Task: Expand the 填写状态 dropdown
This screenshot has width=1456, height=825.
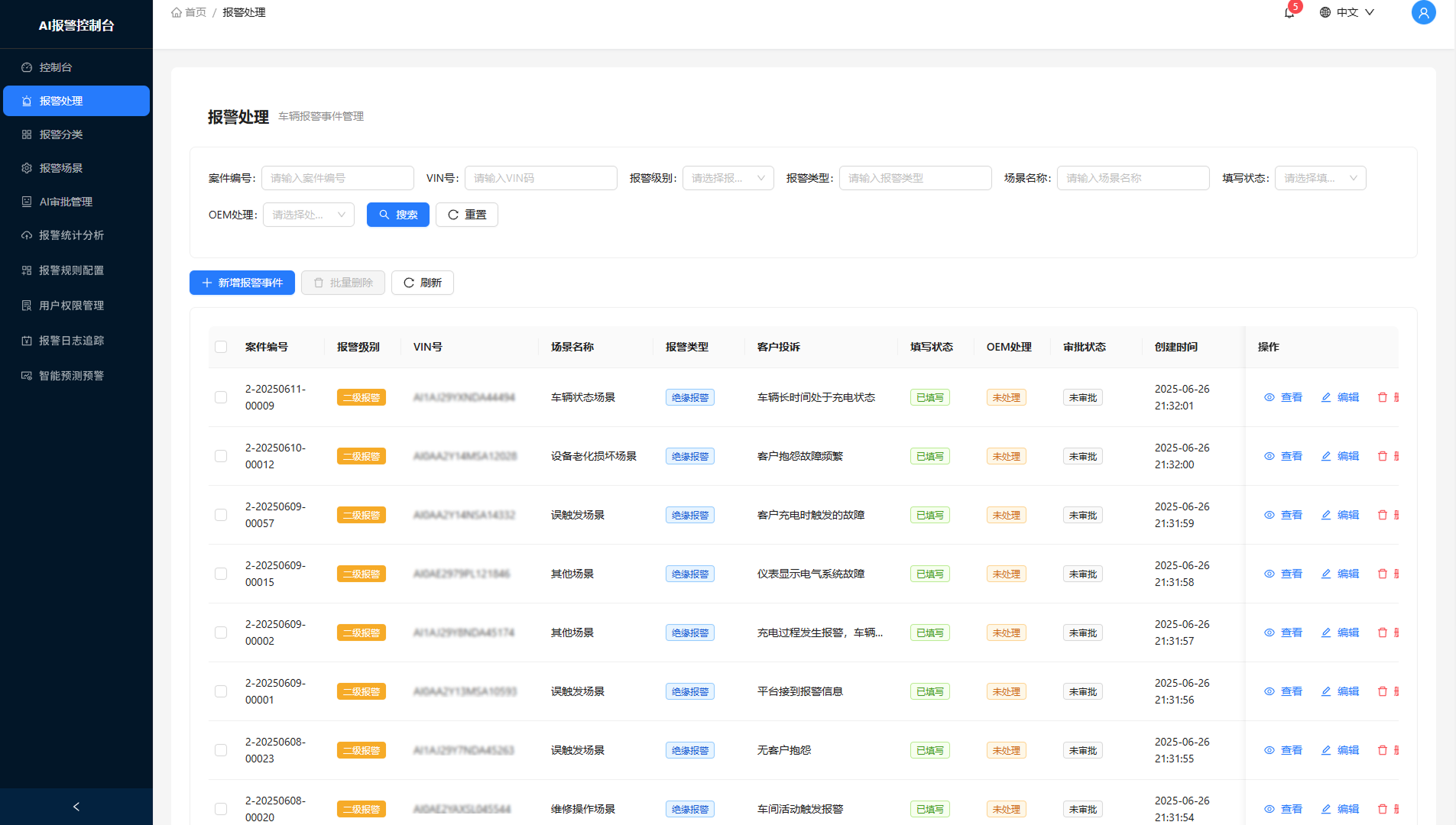Action: click(1320, 178)
